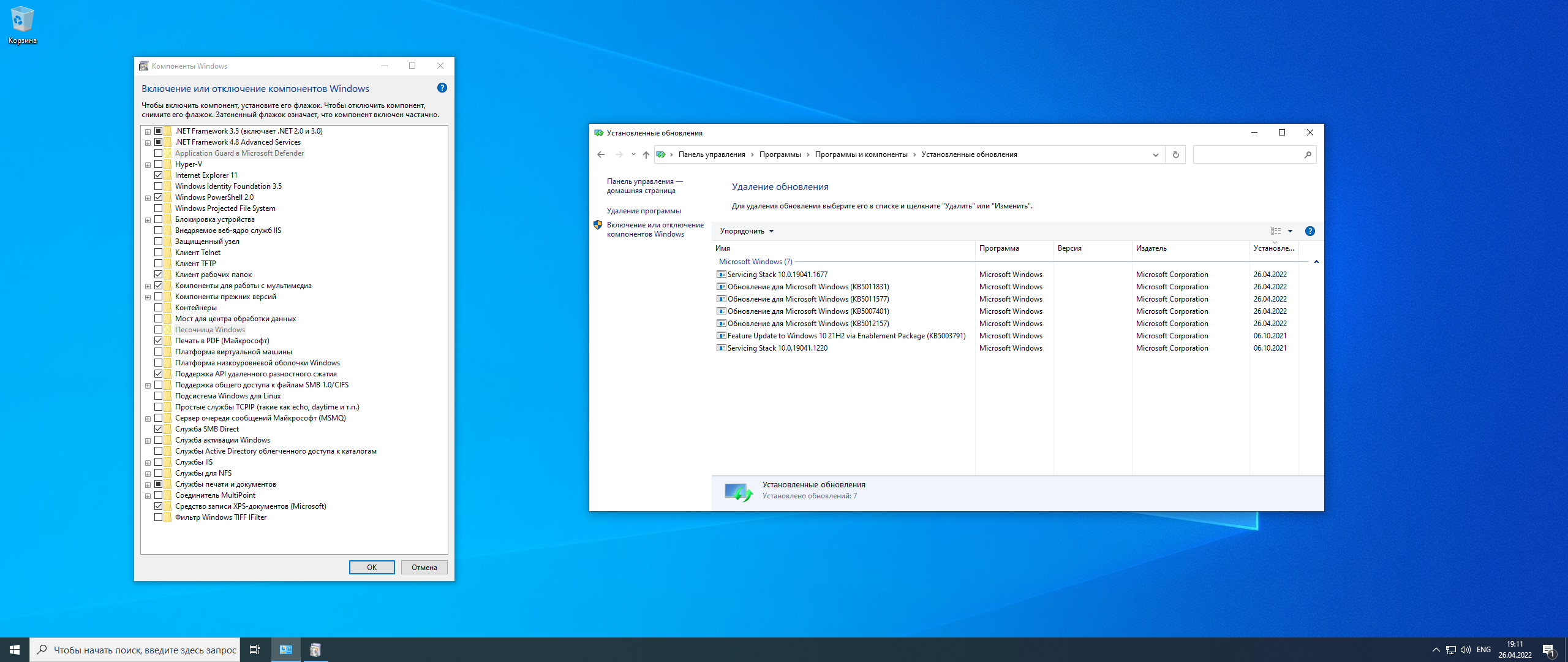This screenshot has height=662, width=1568.
Task: Click the Control Panel taskbar icon
Action: coord(286,650)
